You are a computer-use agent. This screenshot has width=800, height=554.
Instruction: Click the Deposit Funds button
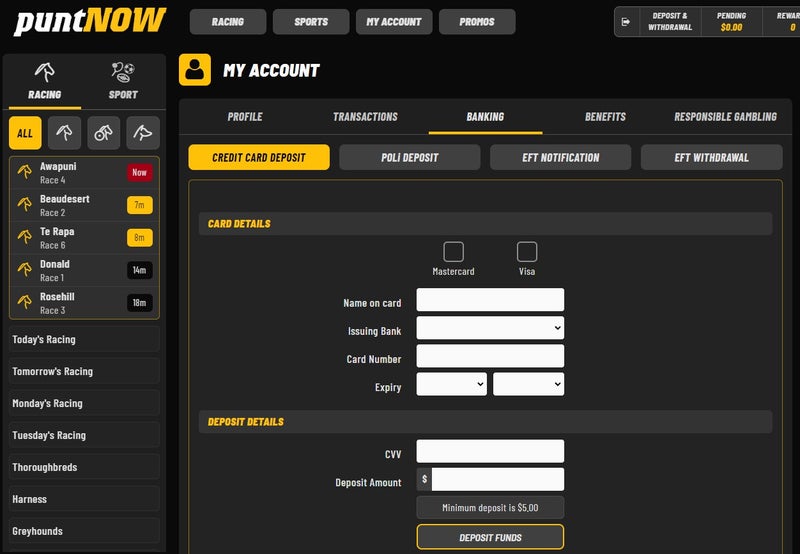(490, 537)
